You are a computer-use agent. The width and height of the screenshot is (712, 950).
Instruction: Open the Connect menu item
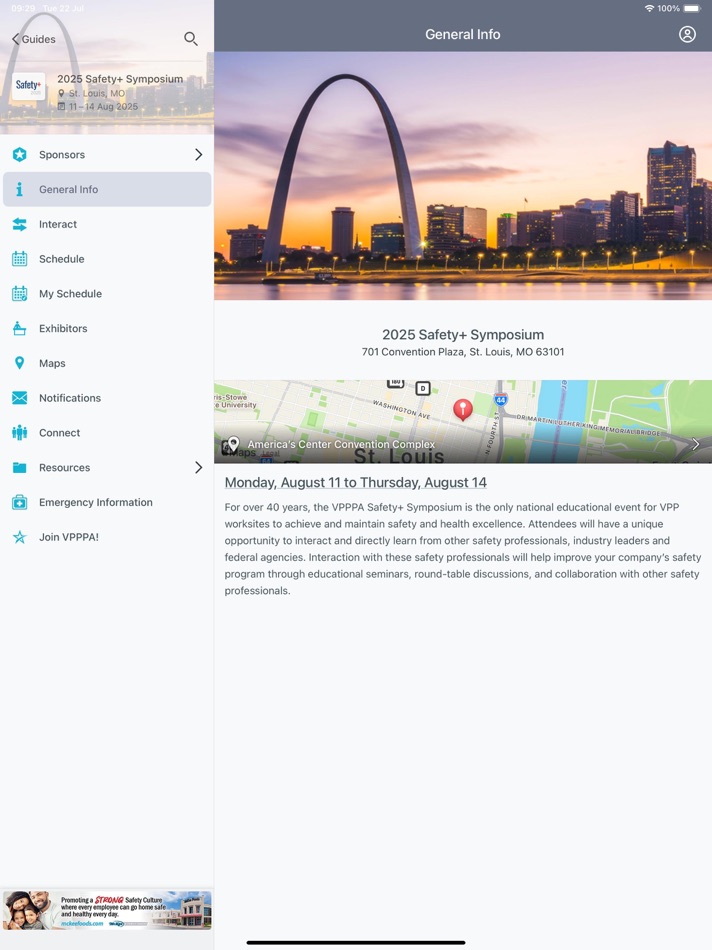[107, 433]
